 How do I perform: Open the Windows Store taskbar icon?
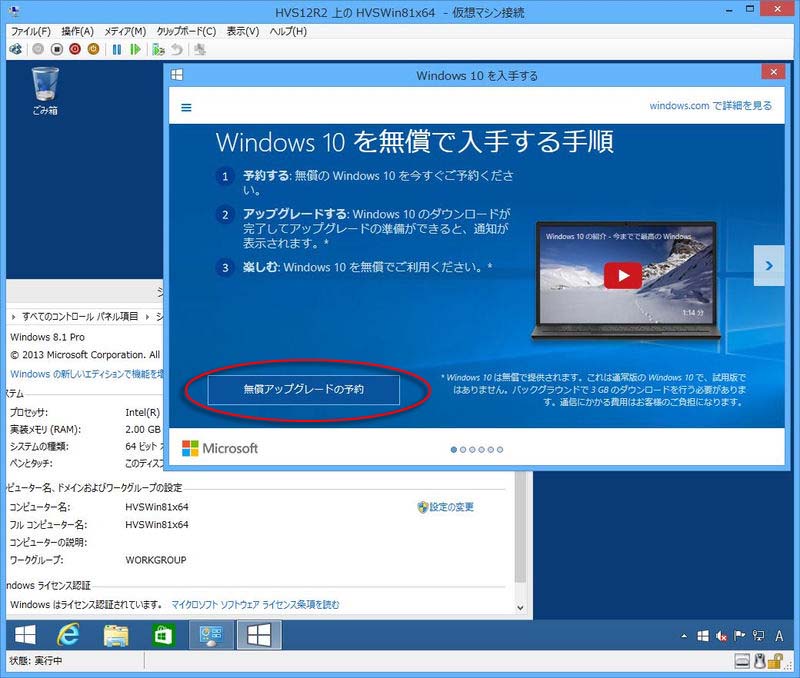(x=163, y=635)
